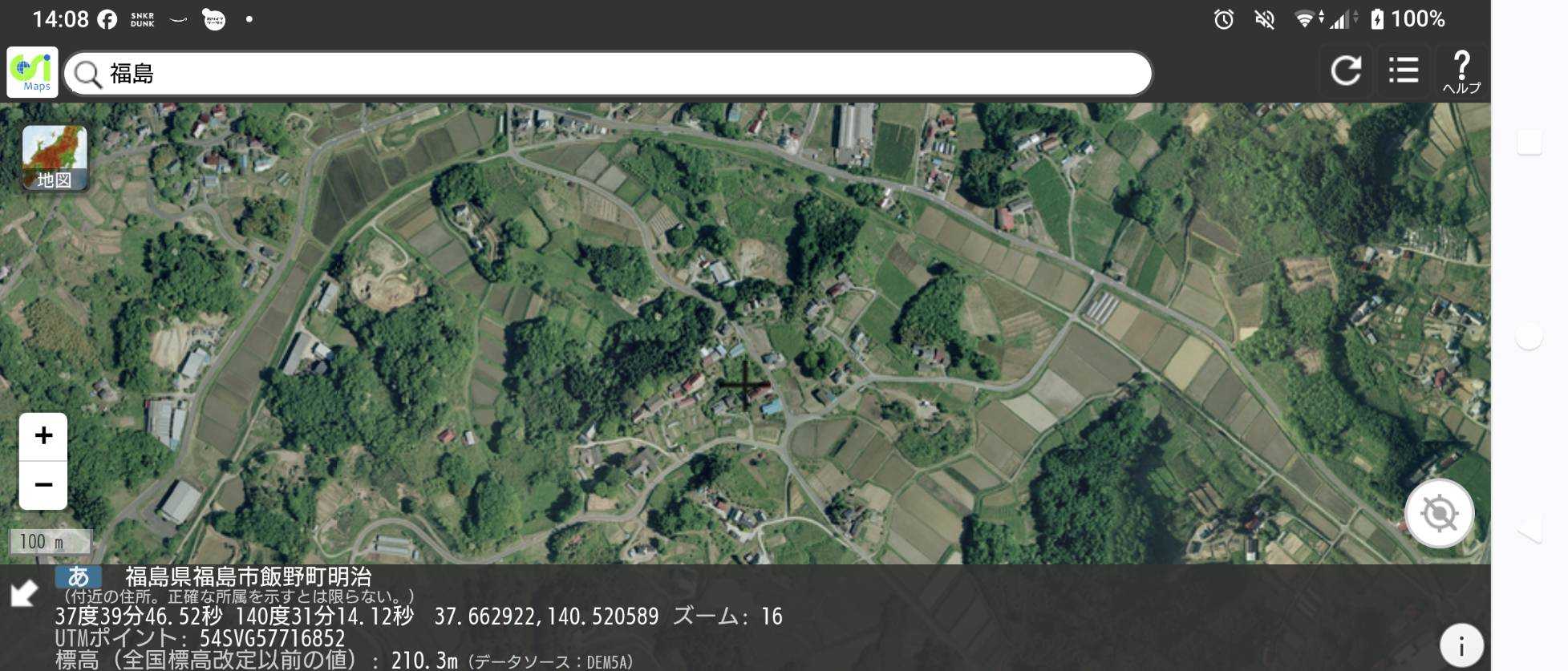The width and height of the screenshot is (1568, 671).
Task: Zoom in with the plus button
Action: 43,436
